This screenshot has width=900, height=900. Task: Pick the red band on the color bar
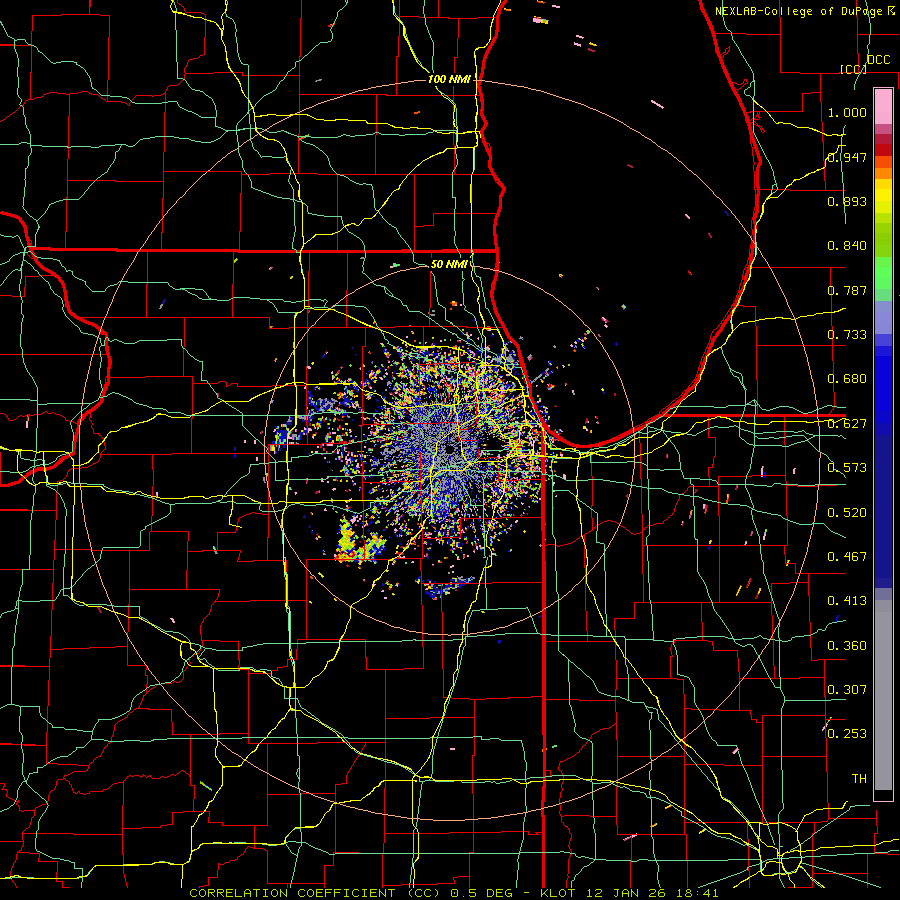pos(883,150)
